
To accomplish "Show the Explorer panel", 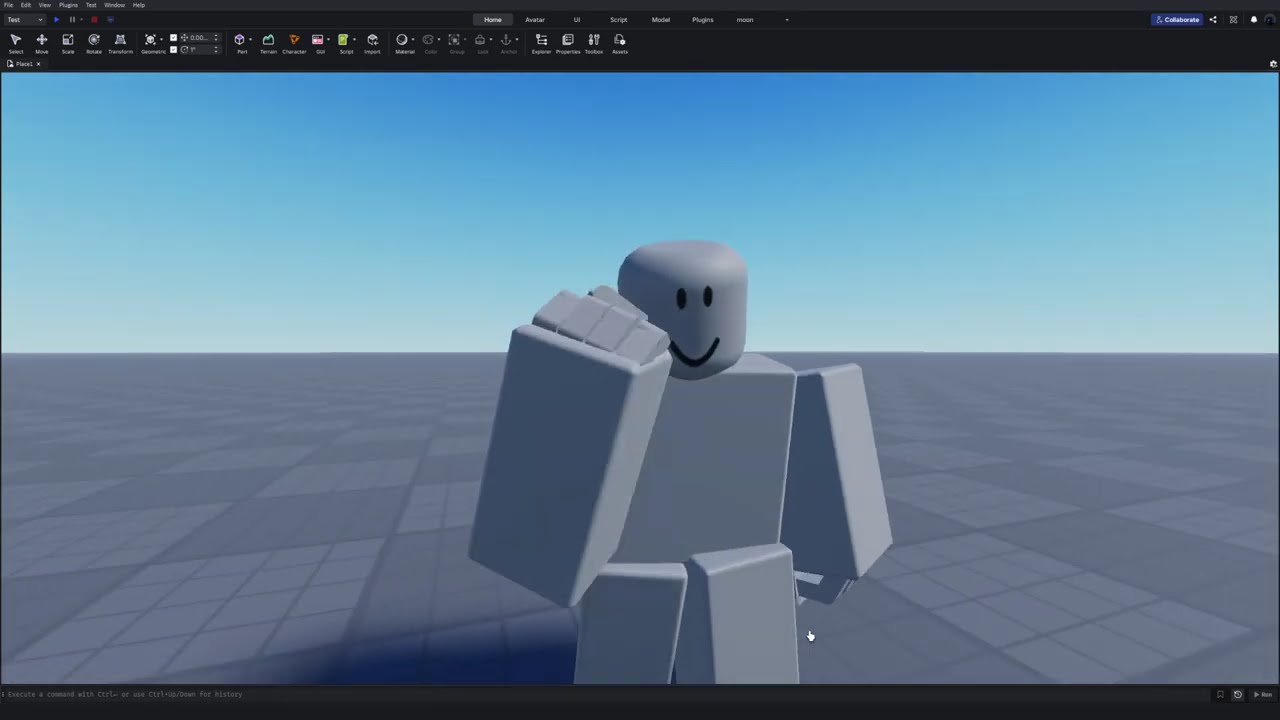I will 541,43.
